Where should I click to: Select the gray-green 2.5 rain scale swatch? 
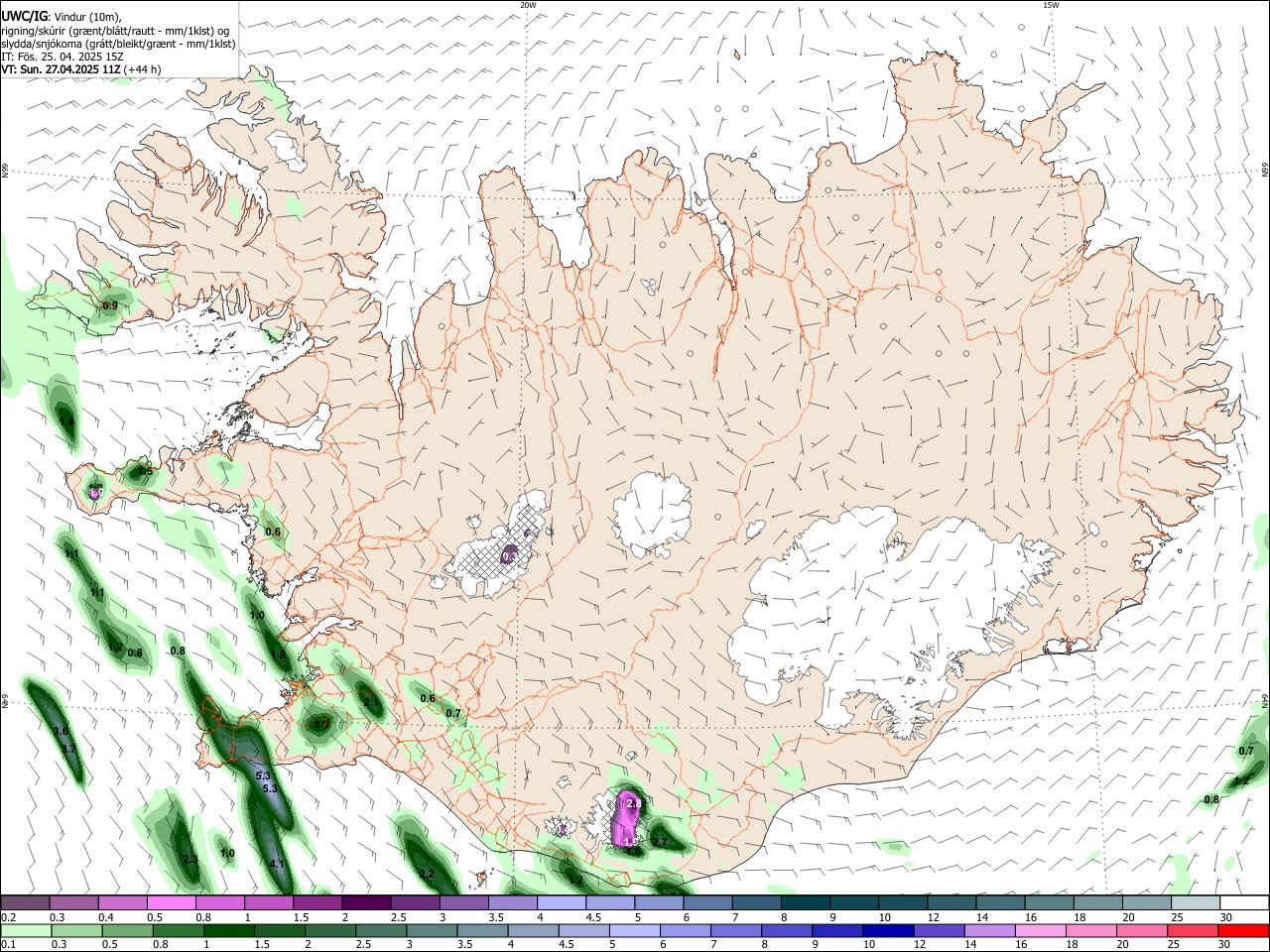click(380, 930)
